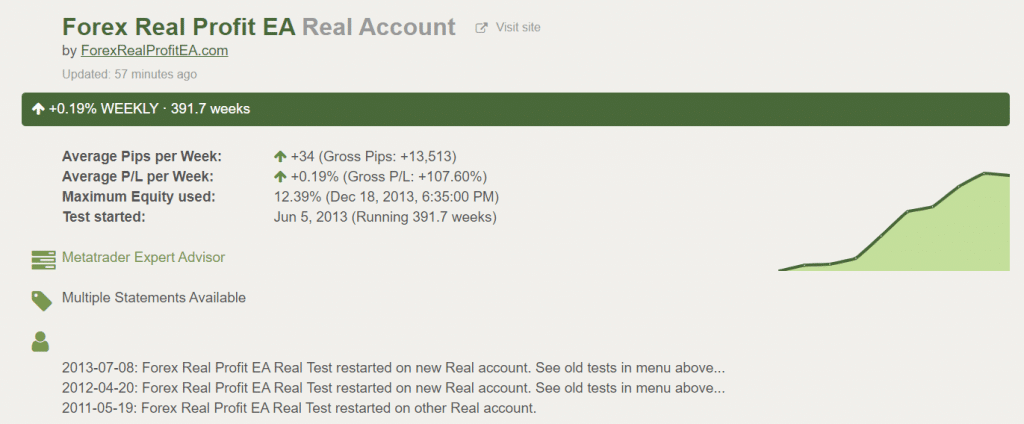Click the external link icon beside Visit site
This screenshot has height=424, width=1024.
[481, 28]
